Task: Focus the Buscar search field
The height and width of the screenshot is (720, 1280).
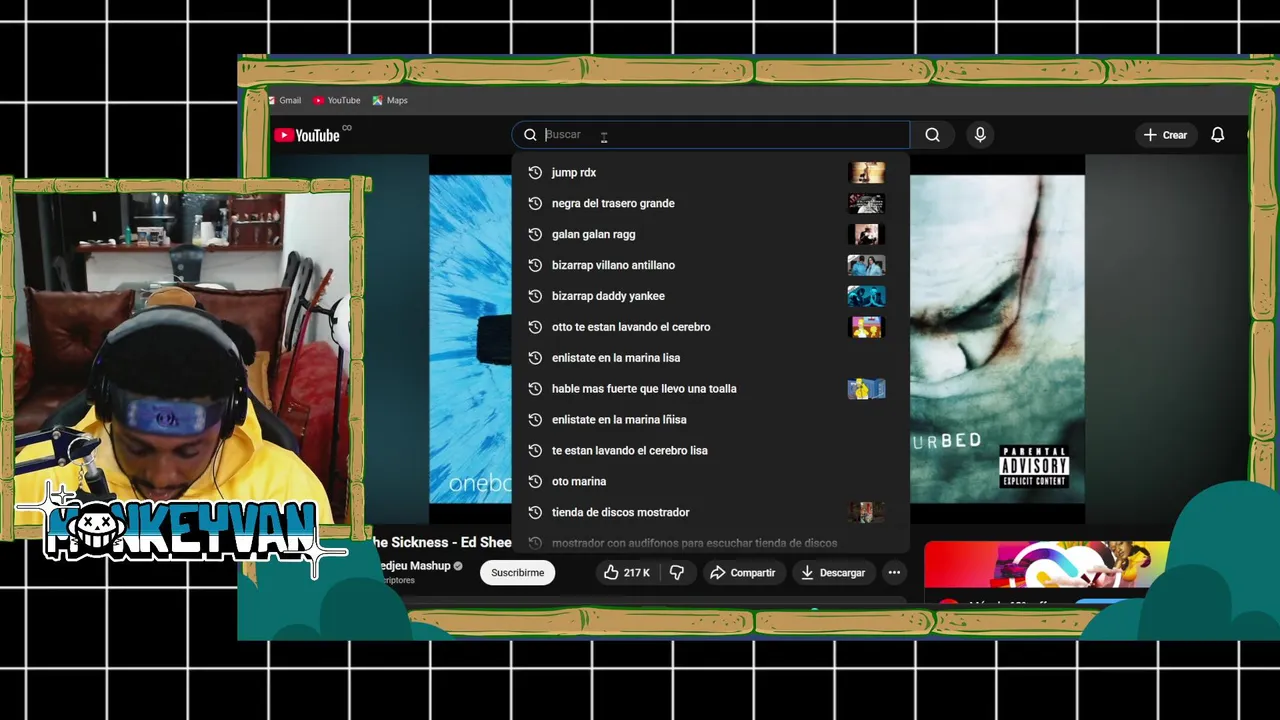Action: coord(711,135)
